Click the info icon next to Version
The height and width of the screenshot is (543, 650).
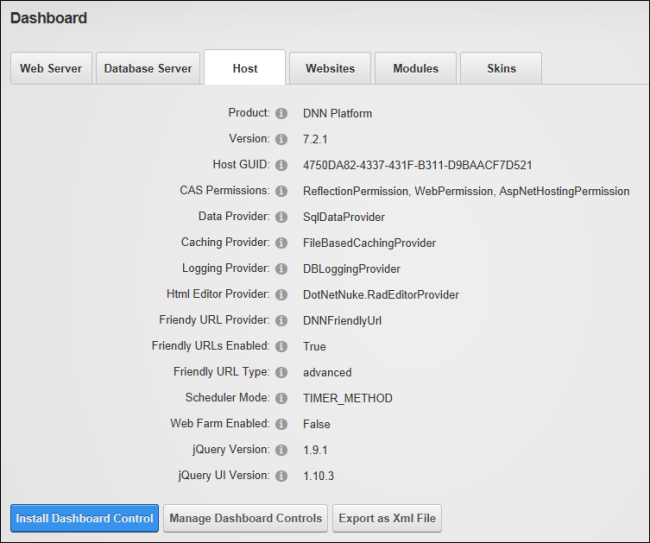(281, 139)
